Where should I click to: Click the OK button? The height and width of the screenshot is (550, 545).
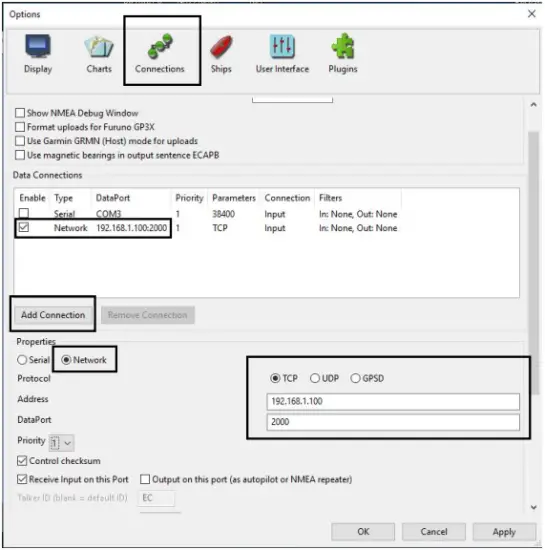point(363,532)
